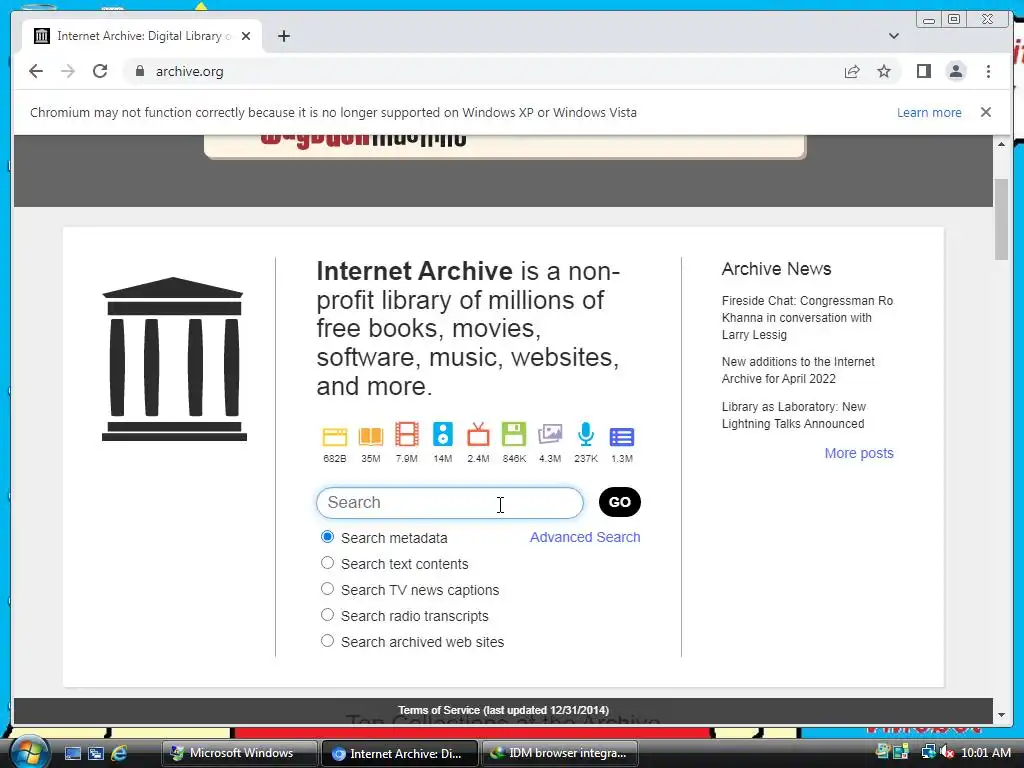Screen dimensions: 1024x768
Task: Click Show Desktop quick launch icon
Action: tap(72, 753)
